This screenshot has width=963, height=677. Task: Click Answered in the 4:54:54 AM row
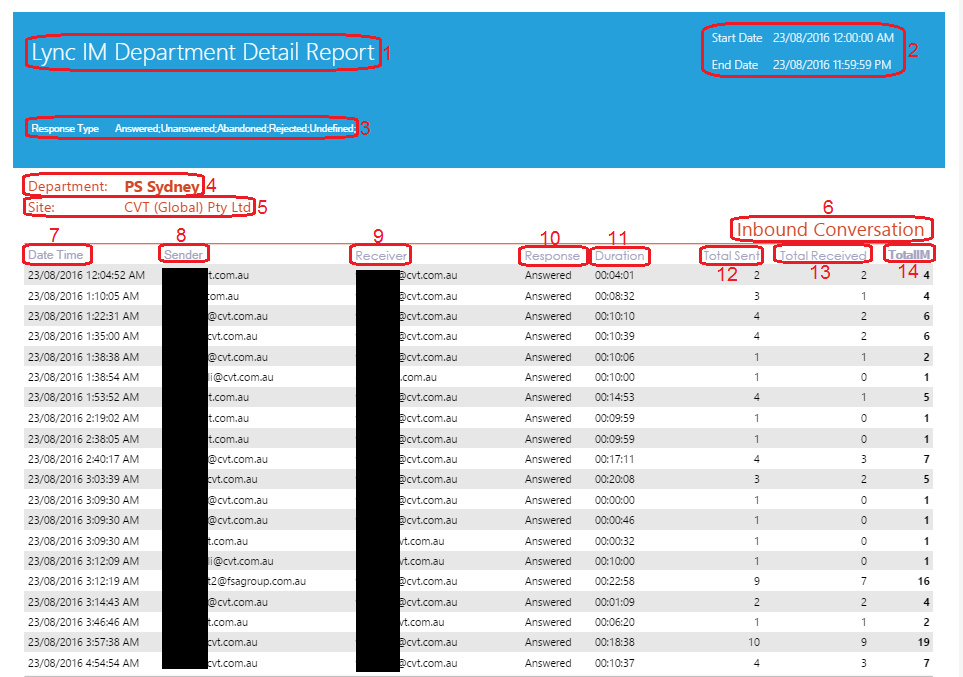point(548,663)
